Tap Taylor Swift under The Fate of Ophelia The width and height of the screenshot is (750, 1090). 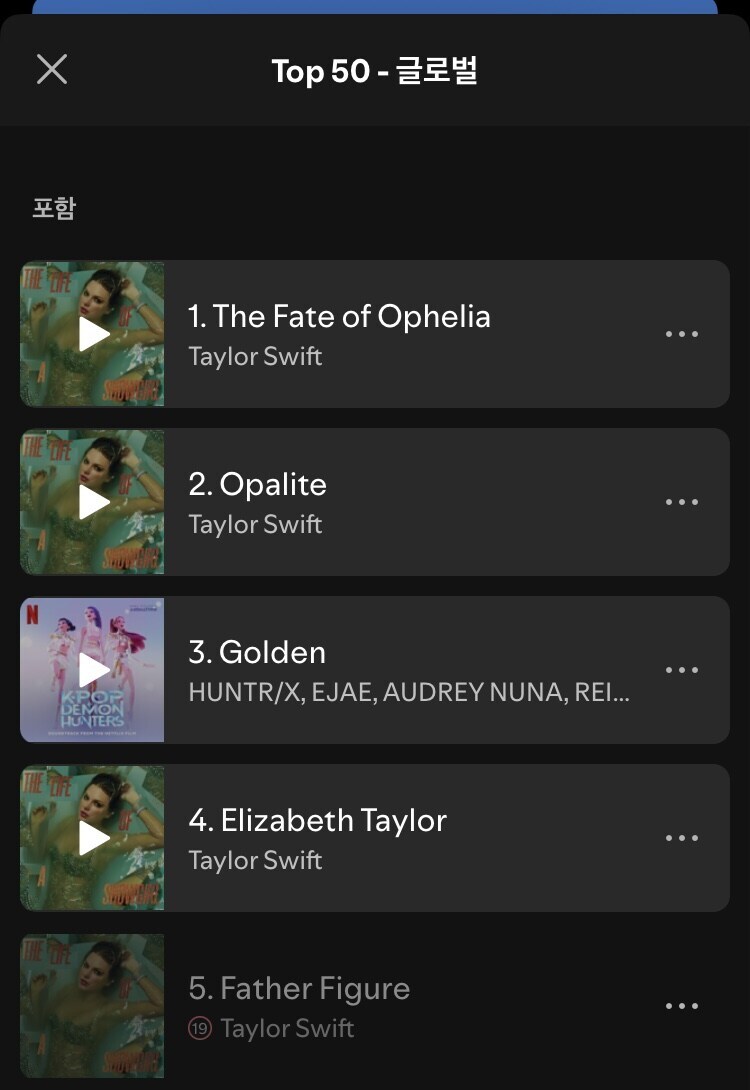pyautogui.click(x=255, y=357)
